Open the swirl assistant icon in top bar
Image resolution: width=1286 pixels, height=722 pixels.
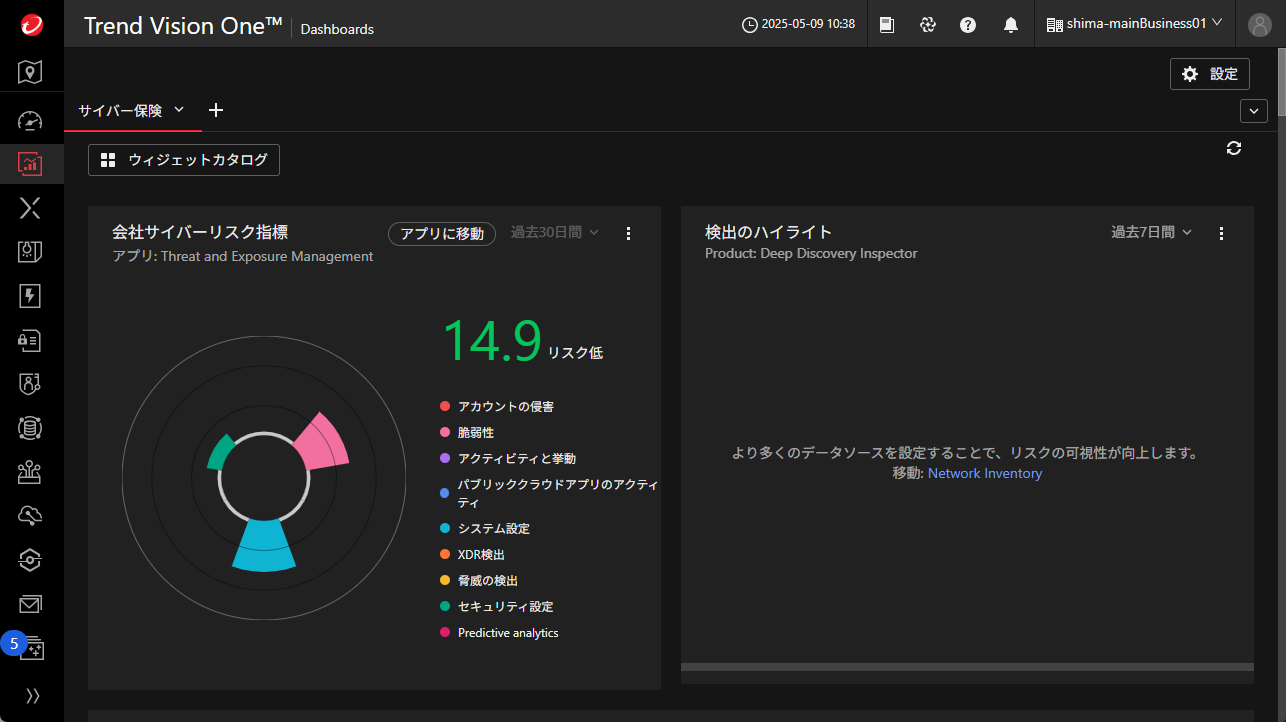click(928, 24)
